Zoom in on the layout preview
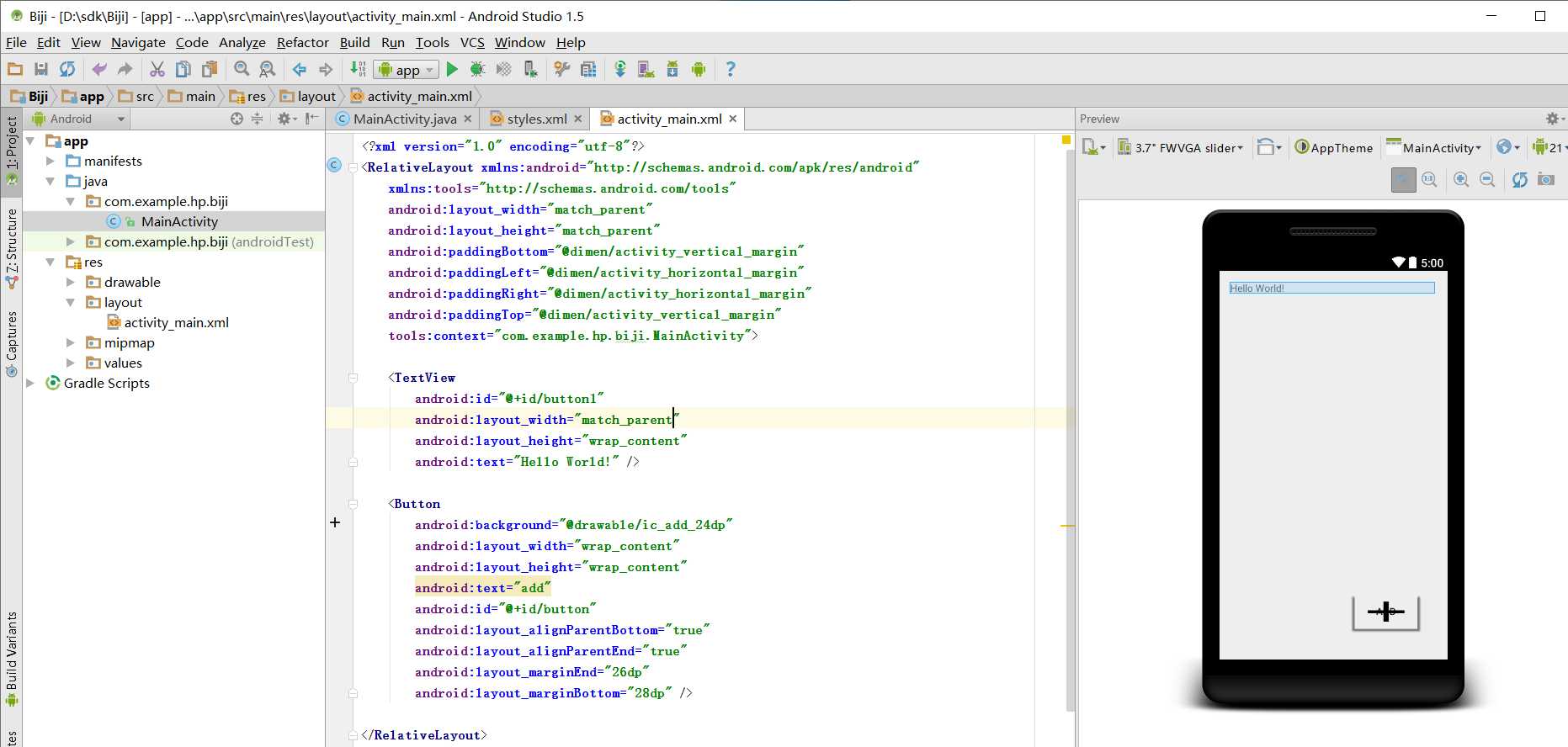The width and height of the screenshot is (1568, 747). [x=1461, y=179]
